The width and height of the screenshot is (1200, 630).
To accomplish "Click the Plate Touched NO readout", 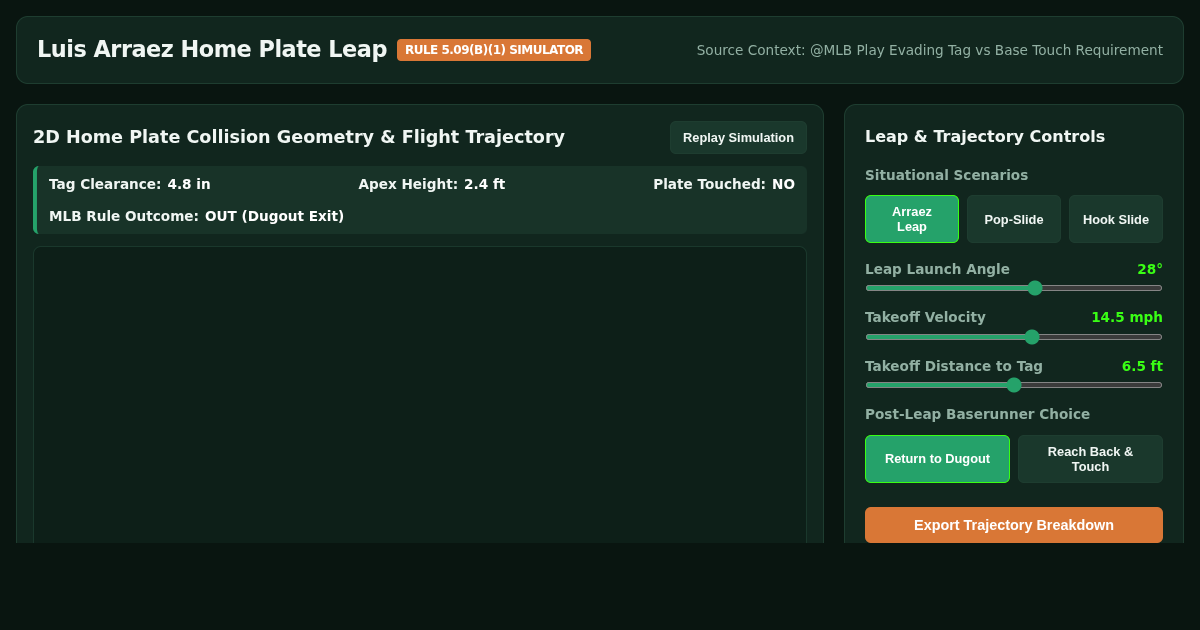I will point(724,184).
